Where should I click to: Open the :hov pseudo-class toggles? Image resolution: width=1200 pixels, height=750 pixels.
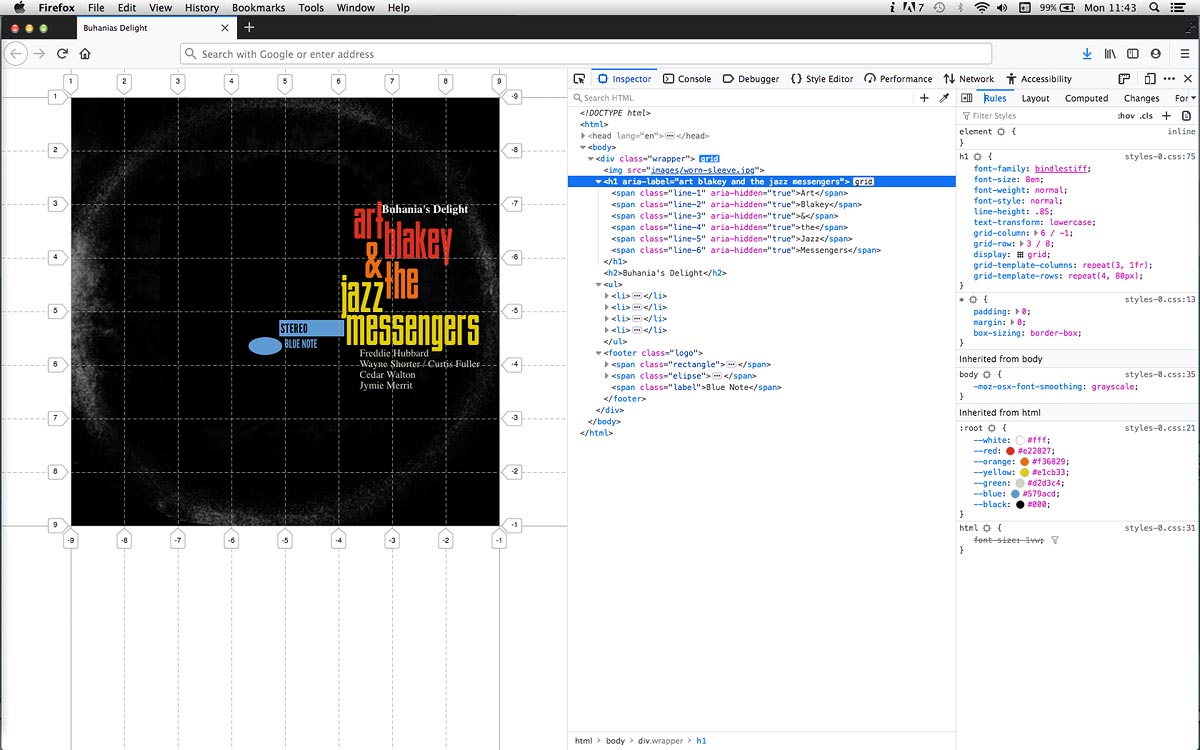point(1125,115)
